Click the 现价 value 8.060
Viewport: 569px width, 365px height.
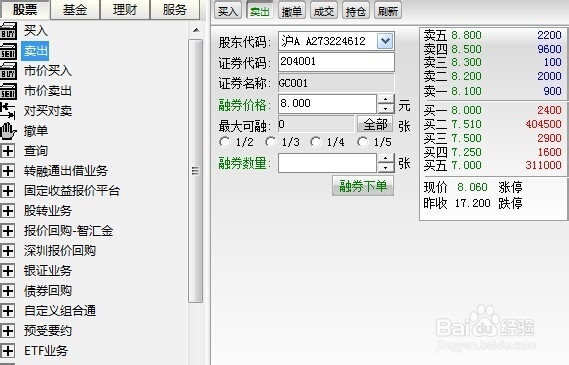(x=472, y=187)
